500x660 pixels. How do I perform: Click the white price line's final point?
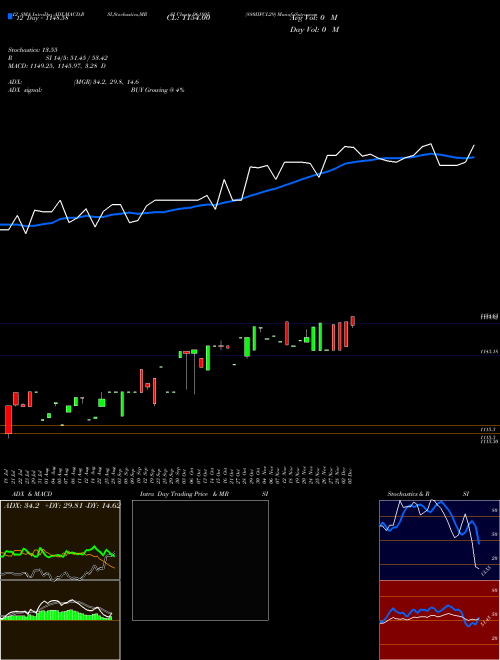tap(474, 145)
